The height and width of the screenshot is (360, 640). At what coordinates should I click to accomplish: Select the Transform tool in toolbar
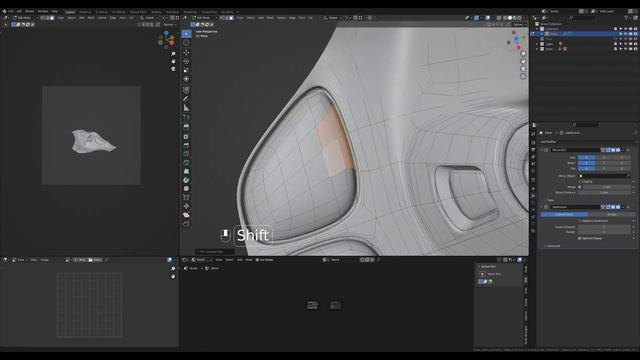[186, 79]
